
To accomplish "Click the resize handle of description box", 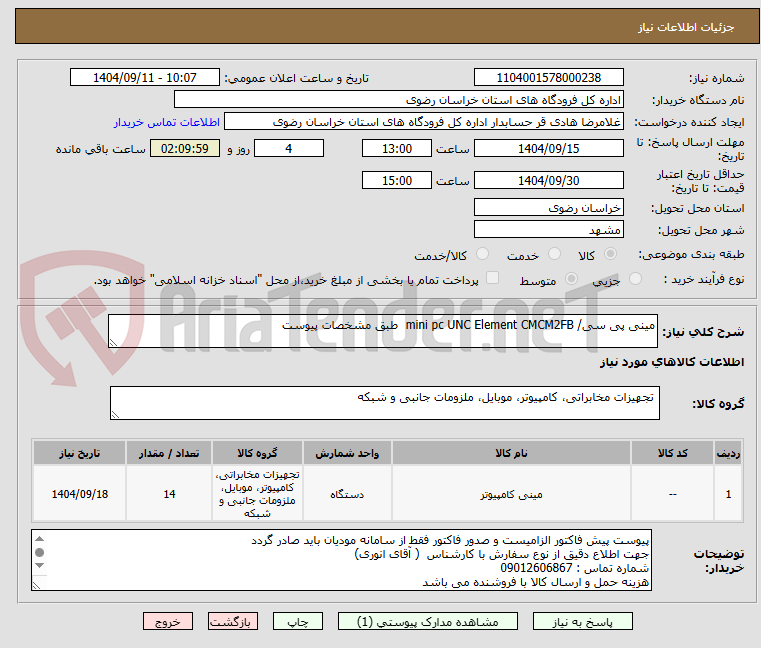I will (113, 343).
